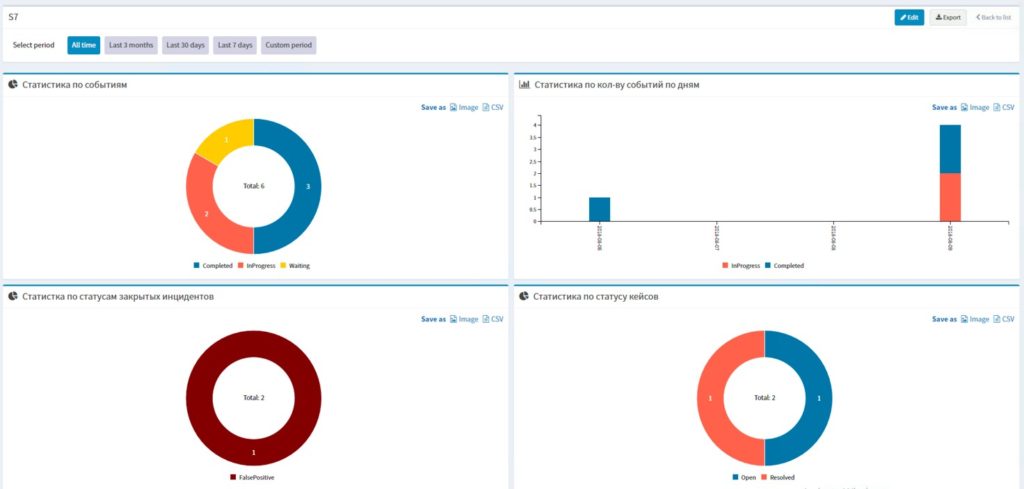The width and height of the screenshot is (1024, 489).
Task: Export event statistics chart as CSV
Action: coord(493,107)
